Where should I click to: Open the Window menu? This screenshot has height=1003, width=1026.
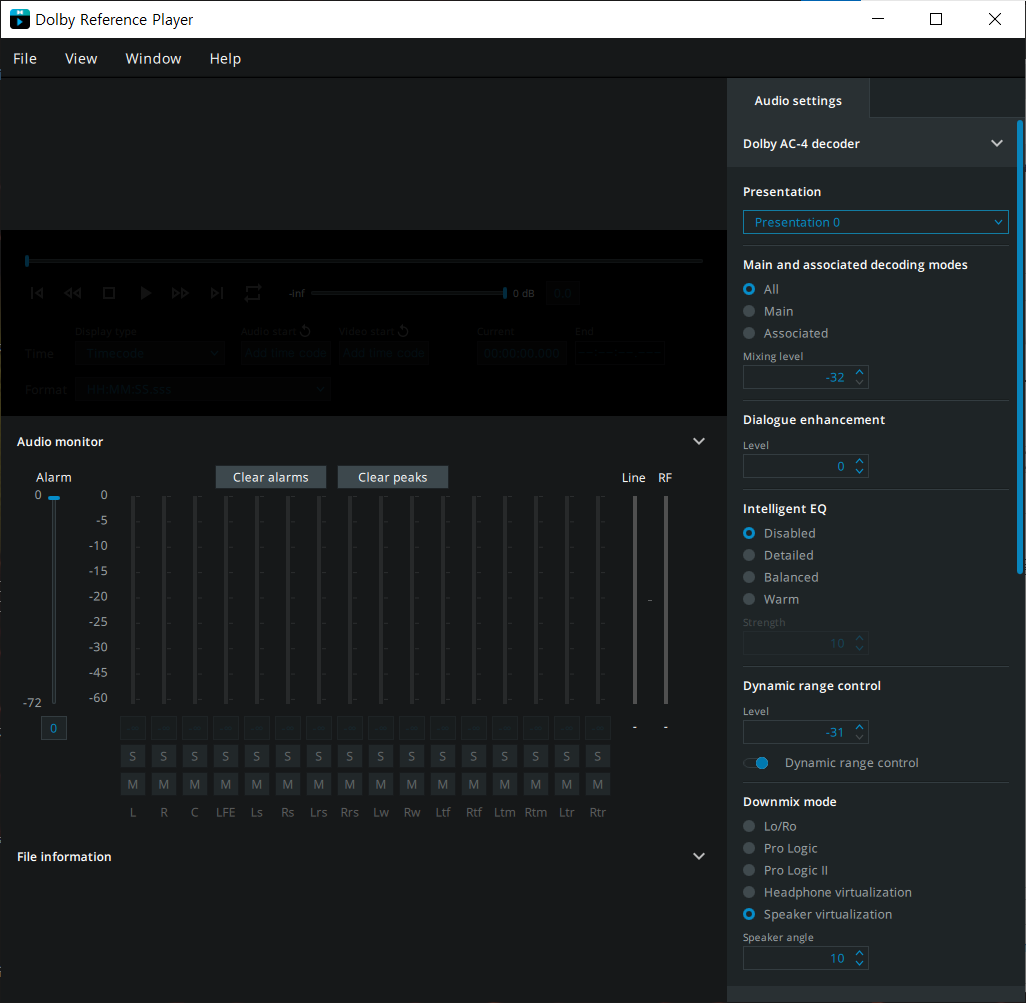pyautogui.click(x=153, y=58)
